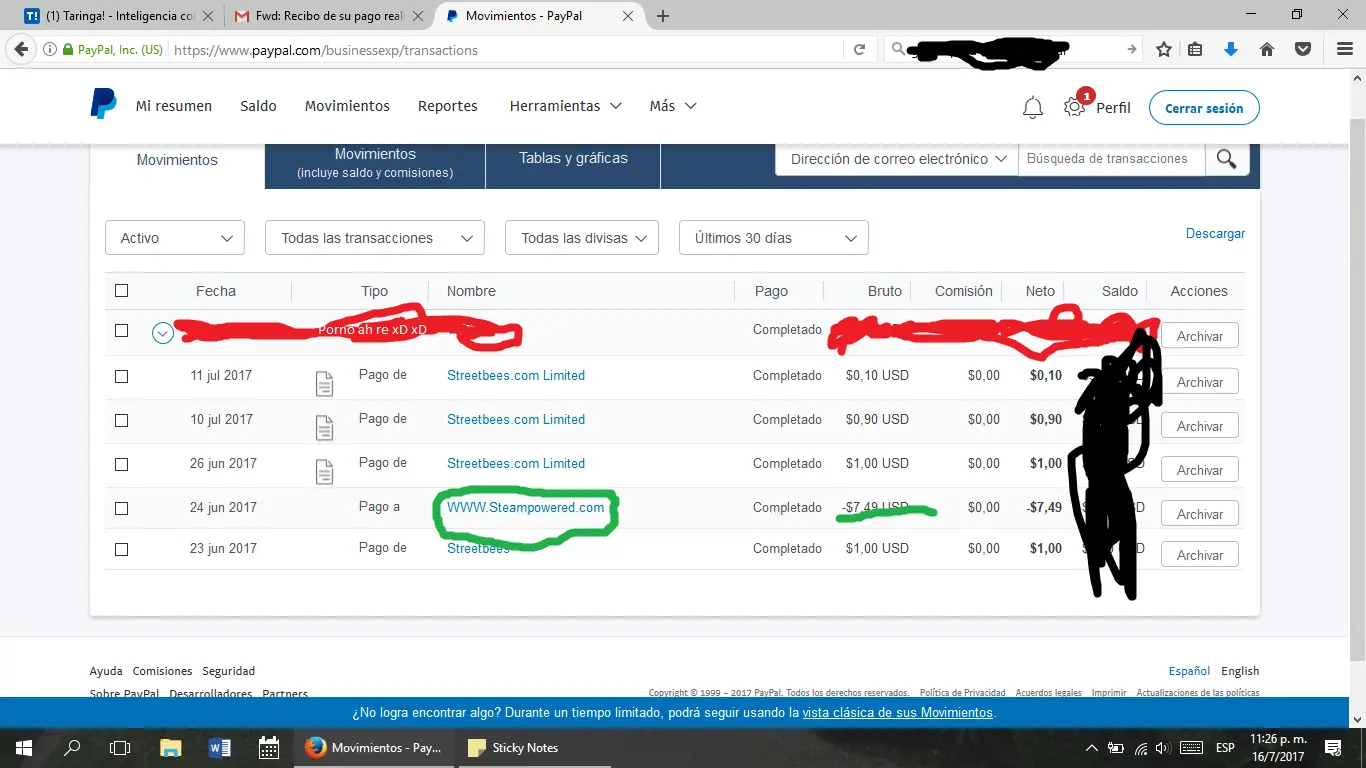Open Firefox downloads arrow icon

tap(1231, 49)
